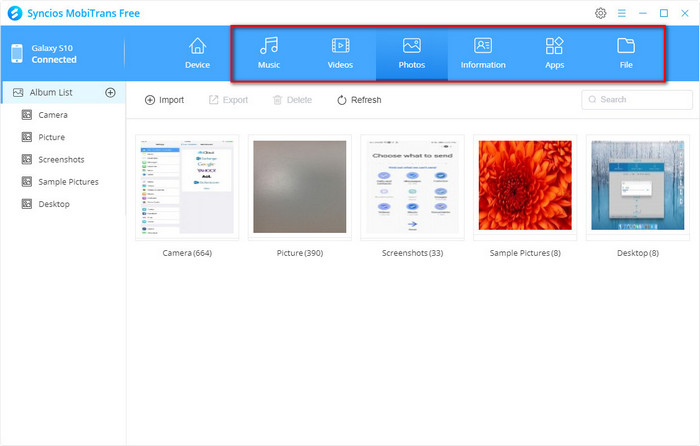Refresh the photo album list

(359, 100)
